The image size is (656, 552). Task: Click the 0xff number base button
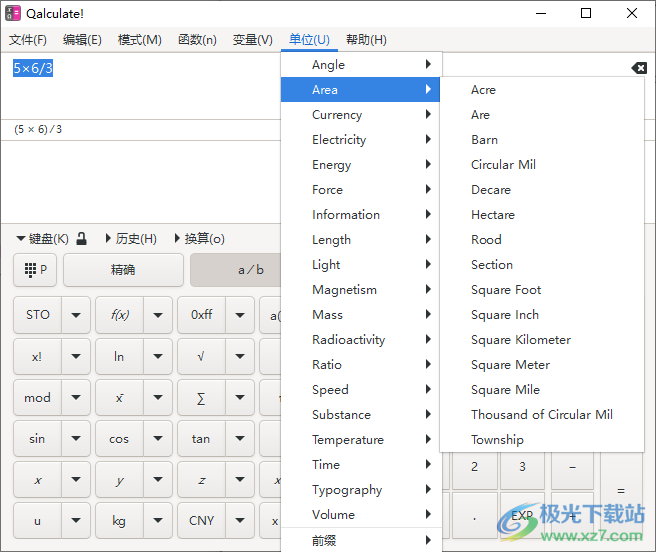[202, 315]
